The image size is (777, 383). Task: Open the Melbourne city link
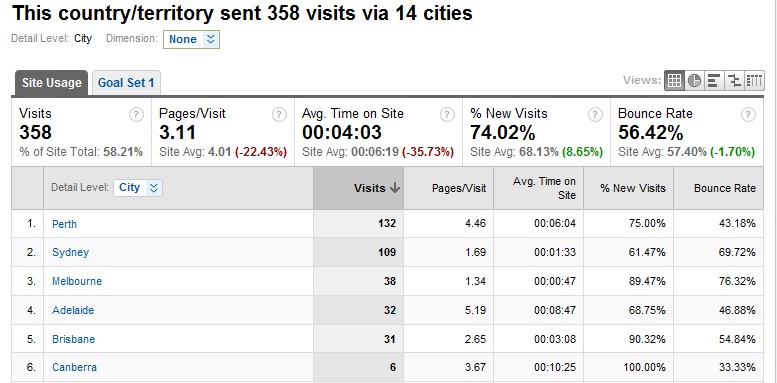coord(77,281)
